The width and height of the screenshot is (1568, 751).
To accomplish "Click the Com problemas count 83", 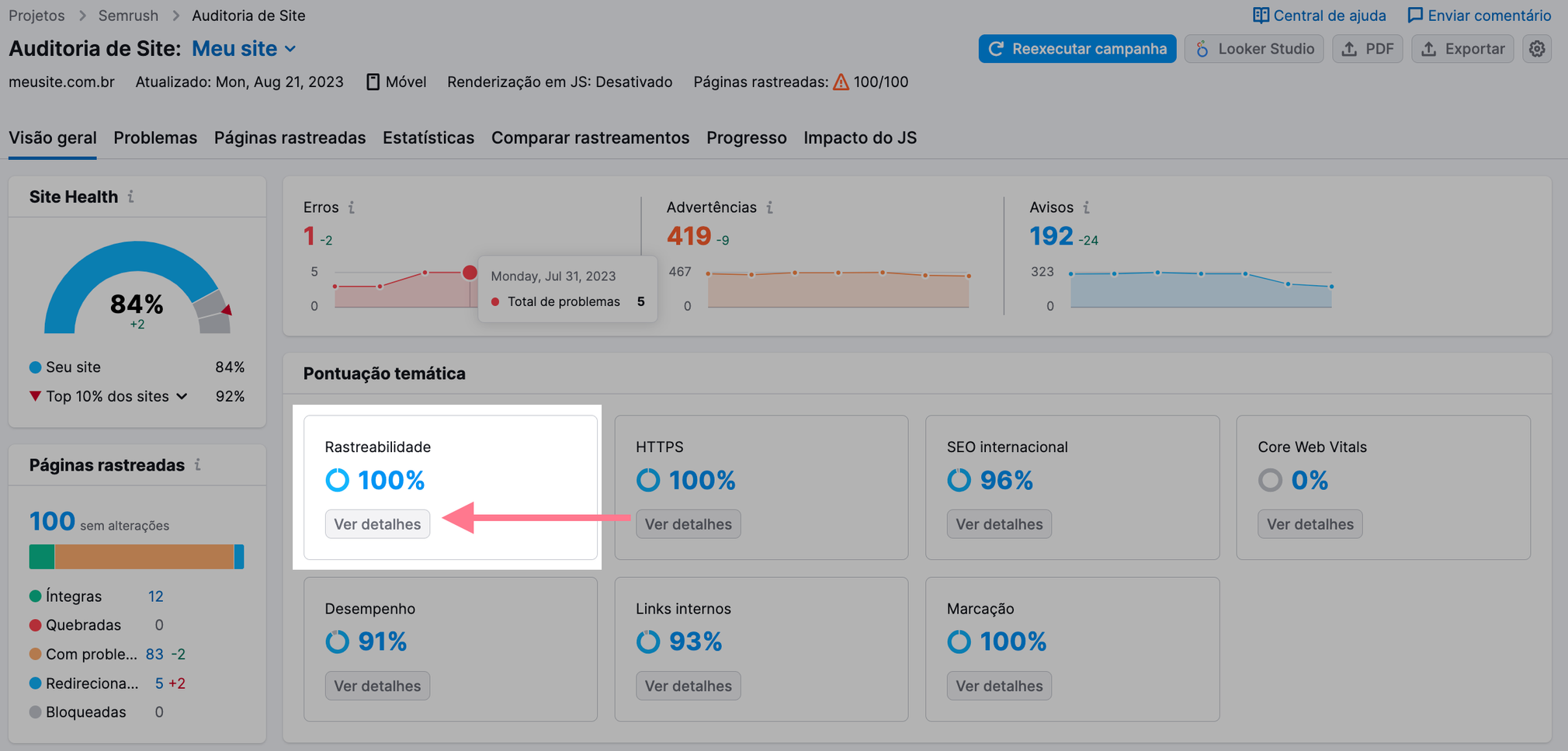I will coord(154,654).
